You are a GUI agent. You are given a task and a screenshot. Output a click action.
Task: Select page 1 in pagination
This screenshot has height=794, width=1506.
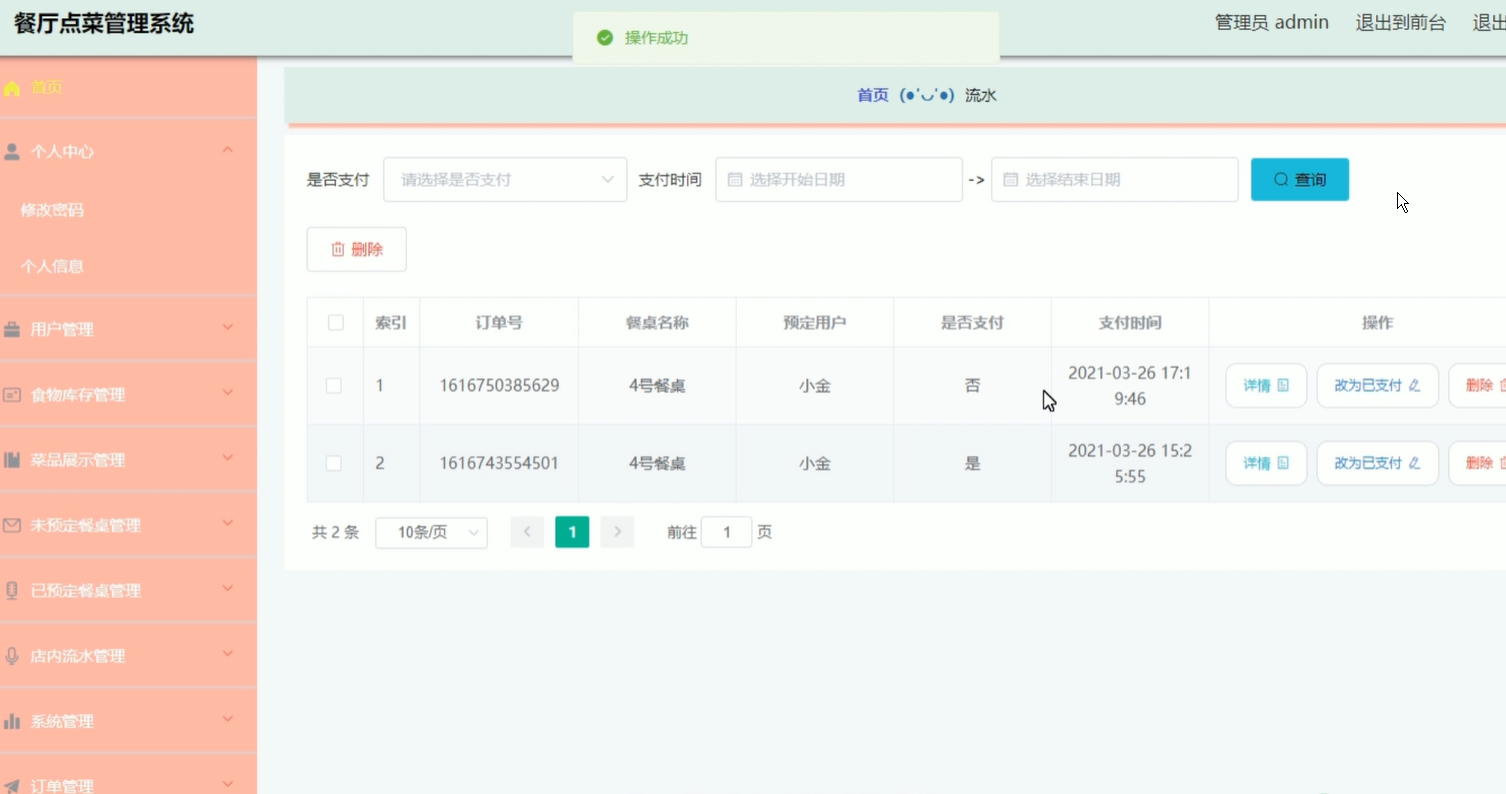coord(572,532)
